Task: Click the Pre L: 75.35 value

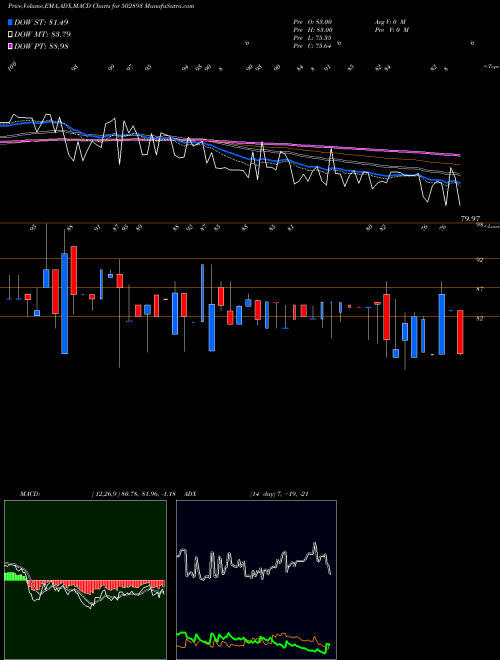Action: point(313,38)
